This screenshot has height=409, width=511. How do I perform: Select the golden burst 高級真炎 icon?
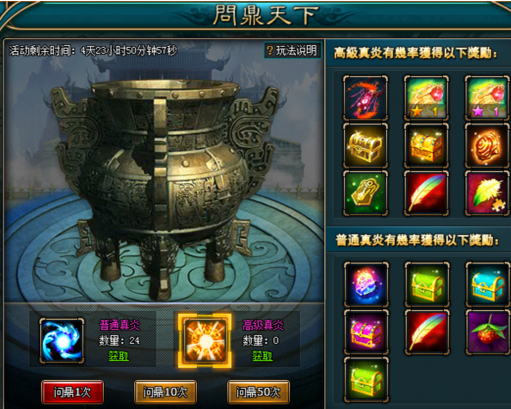point(205,340)
